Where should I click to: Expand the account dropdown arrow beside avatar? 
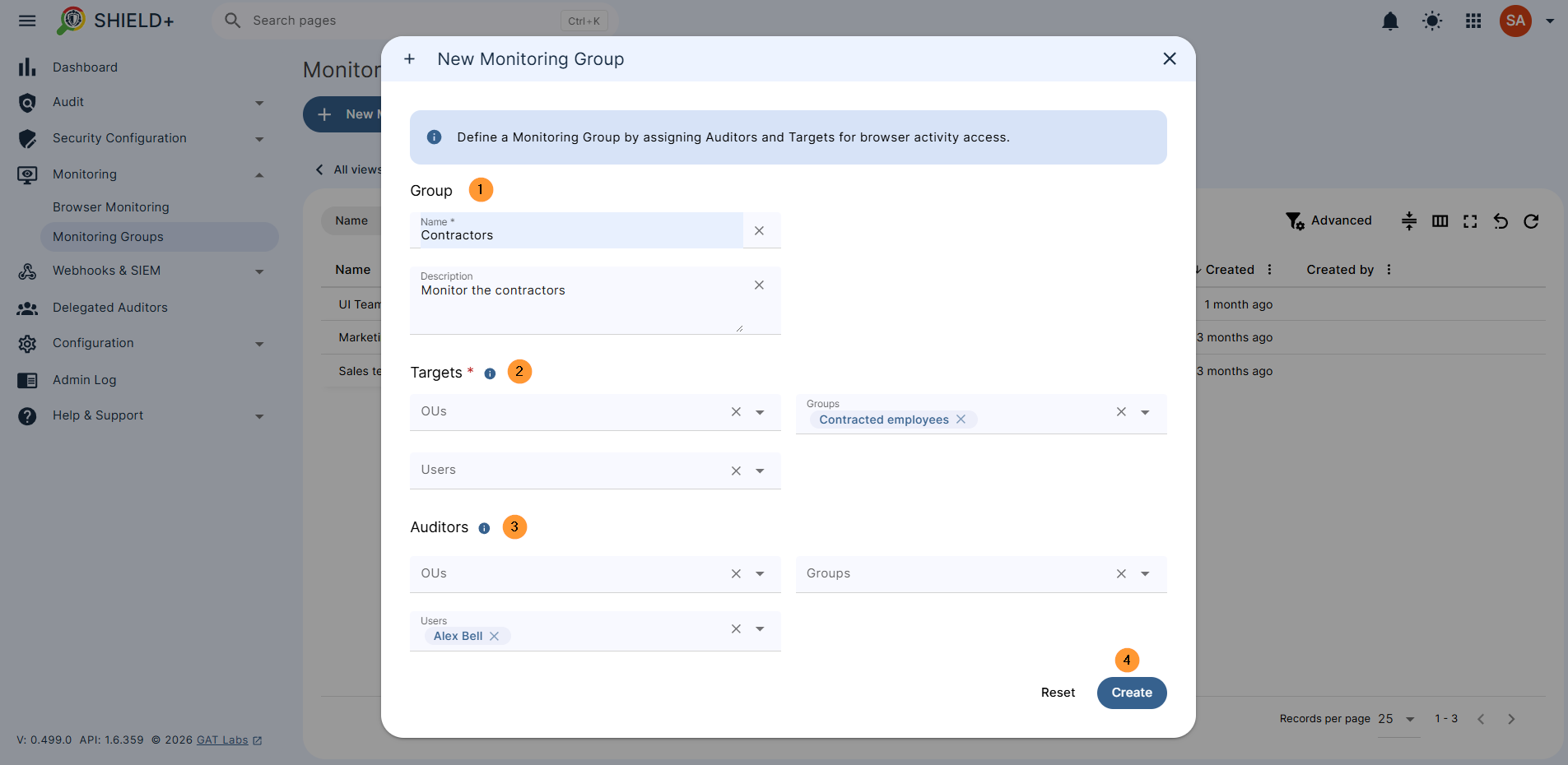pyautogui.click(x=1550, y=21)
